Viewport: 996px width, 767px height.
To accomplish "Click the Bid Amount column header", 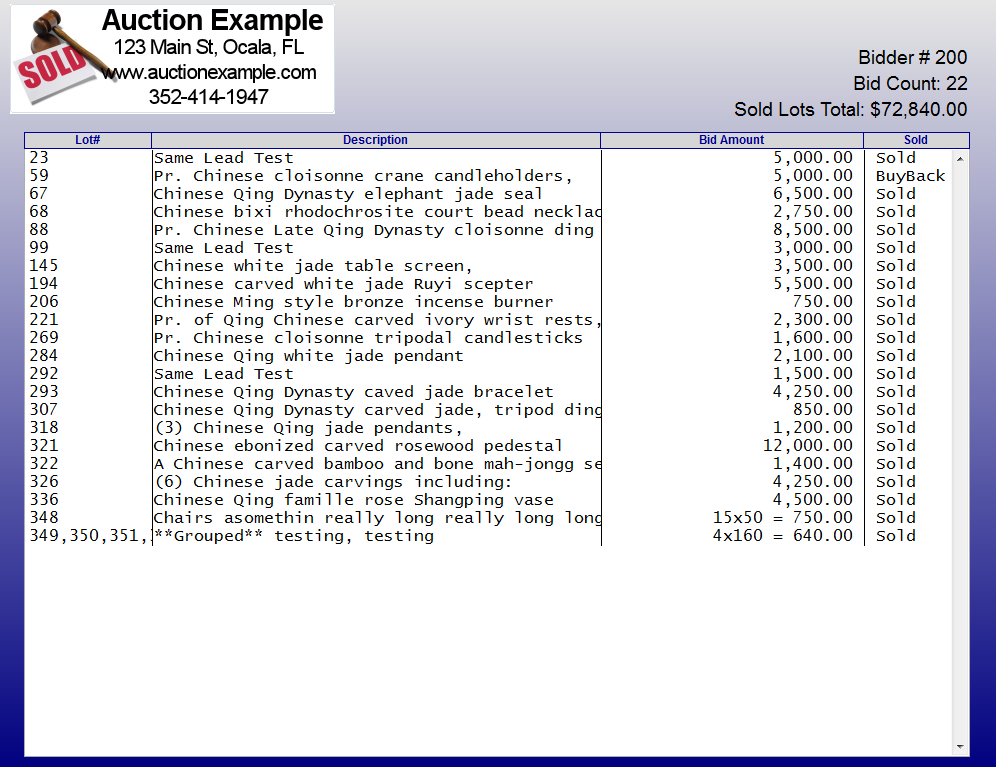I will [x=731, y=140].
